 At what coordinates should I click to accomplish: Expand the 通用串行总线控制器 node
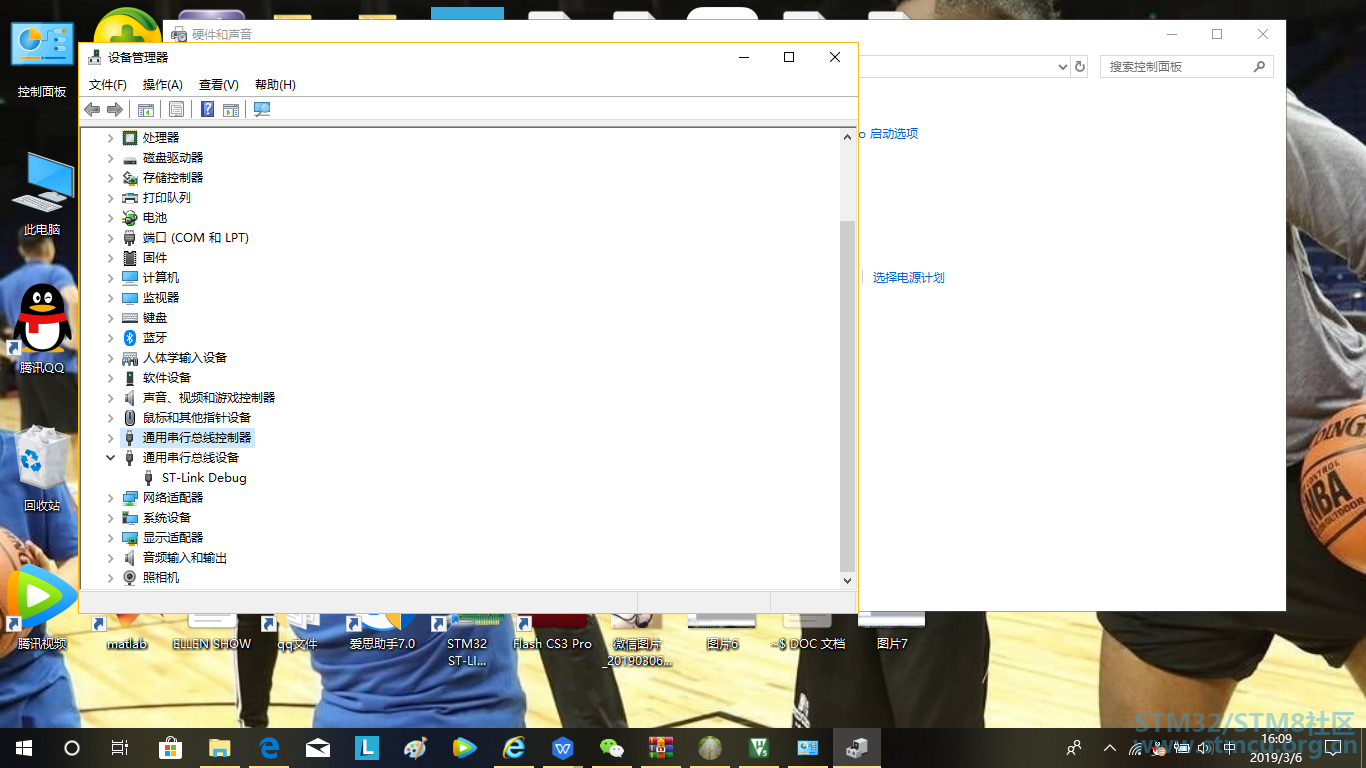111,438
